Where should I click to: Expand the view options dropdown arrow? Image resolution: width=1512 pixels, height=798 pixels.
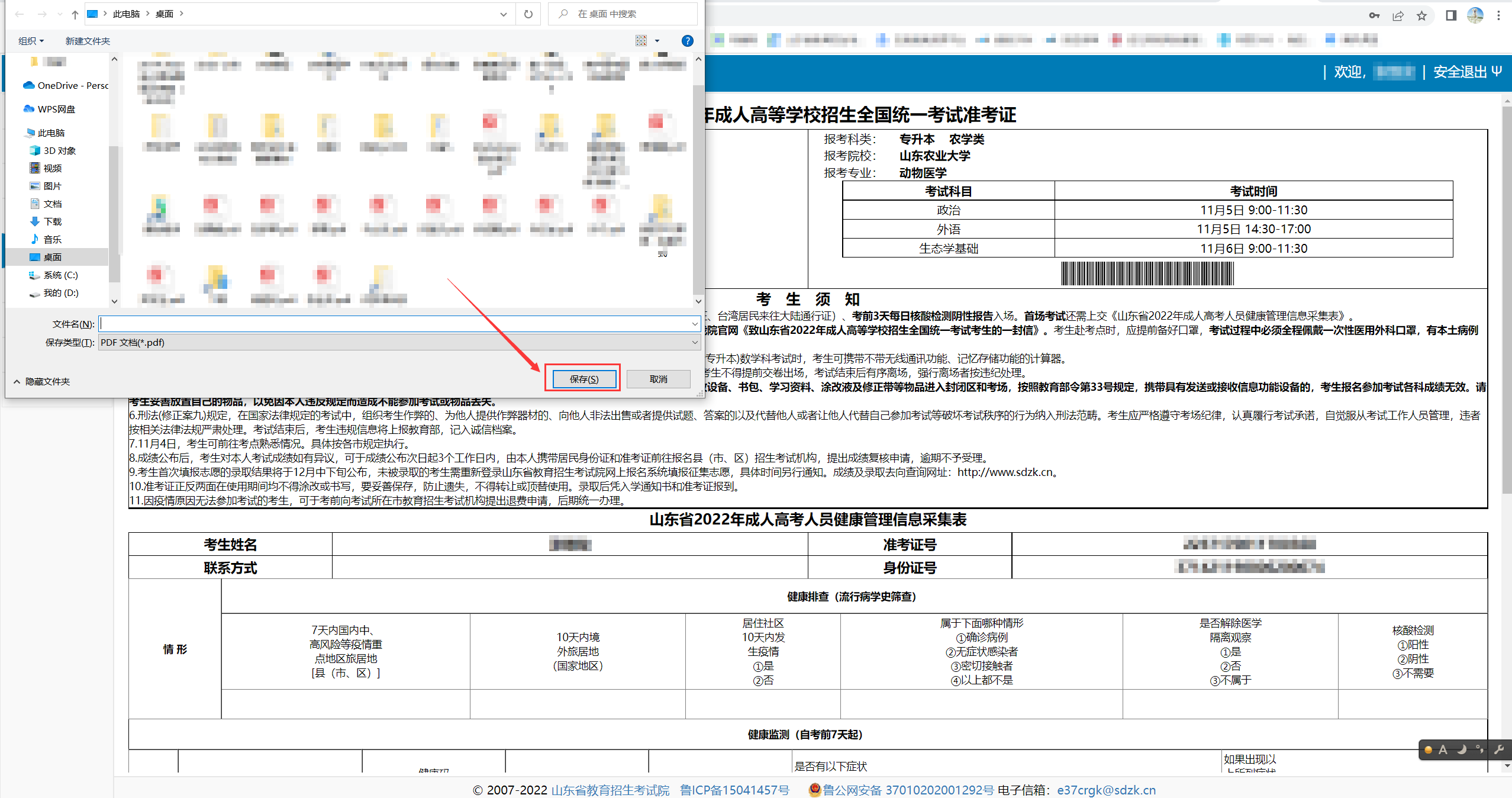(657, 41)
